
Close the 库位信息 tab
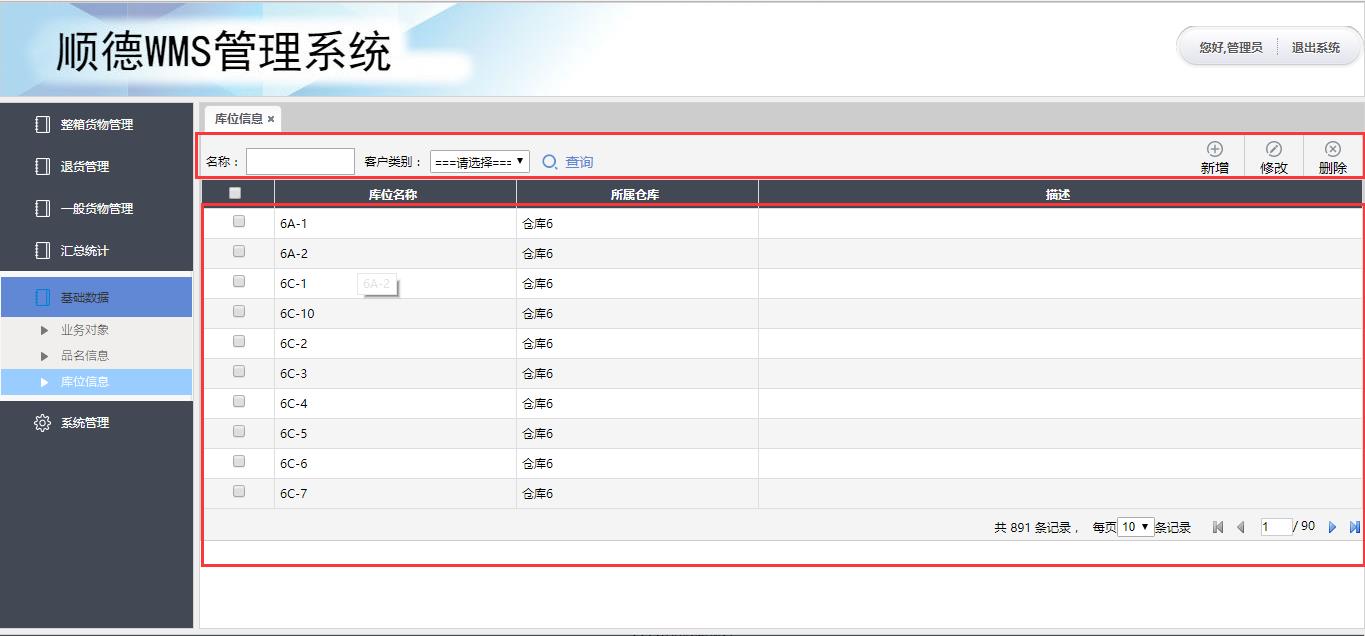(x=271, y=119)
